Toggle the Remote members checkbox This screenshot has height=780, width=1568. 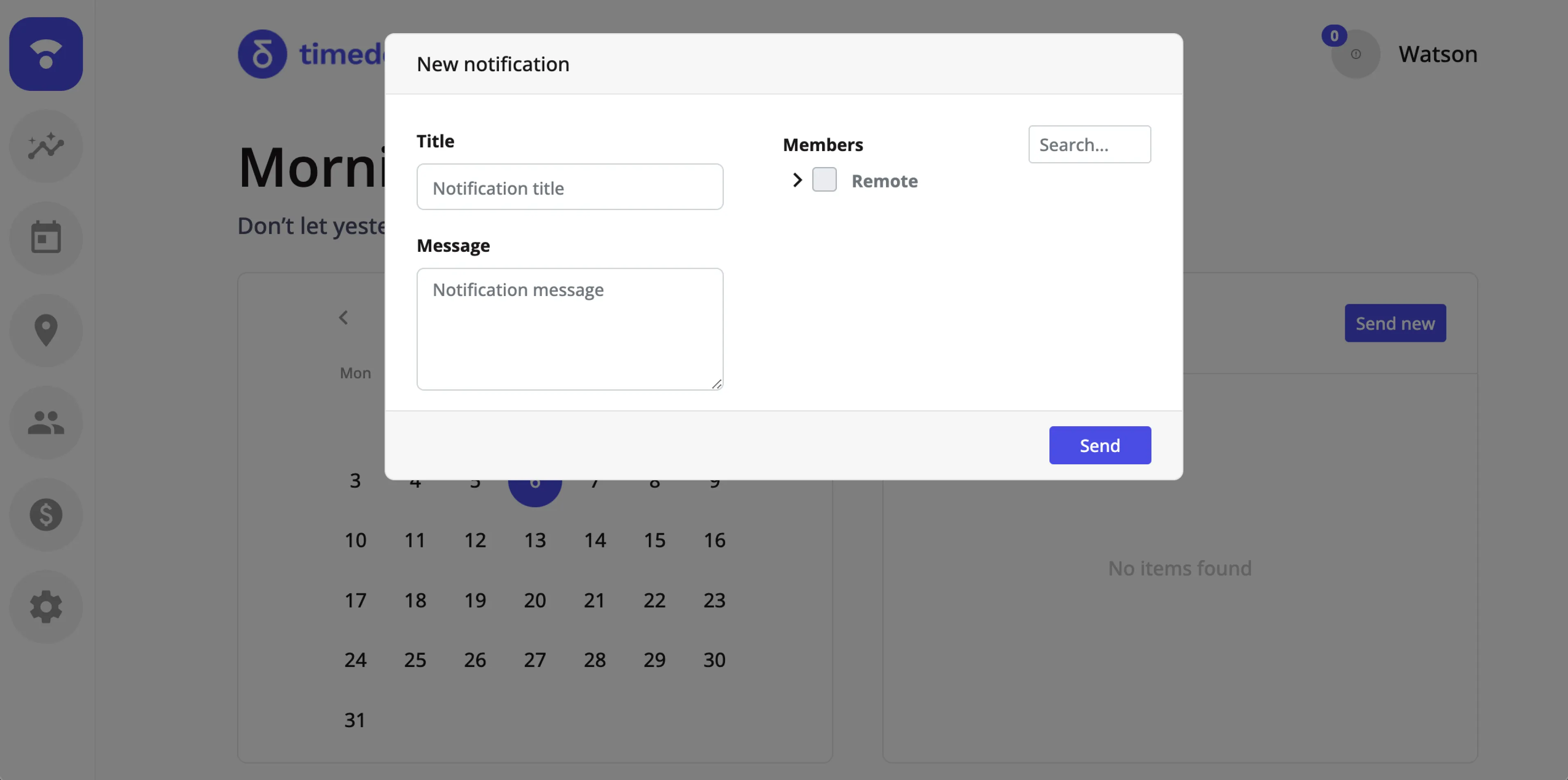(x=824, y=180)
